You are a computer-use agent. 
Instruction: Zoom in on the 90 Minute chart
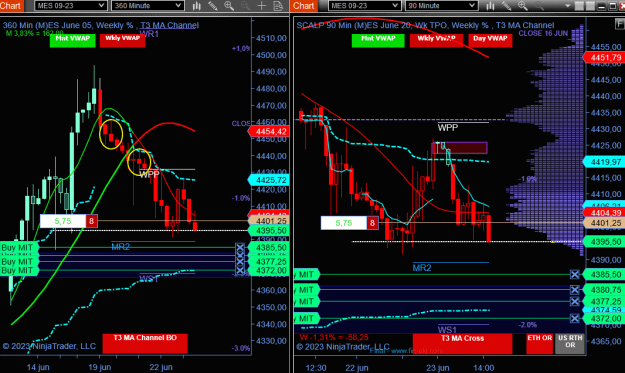[523, 6]
